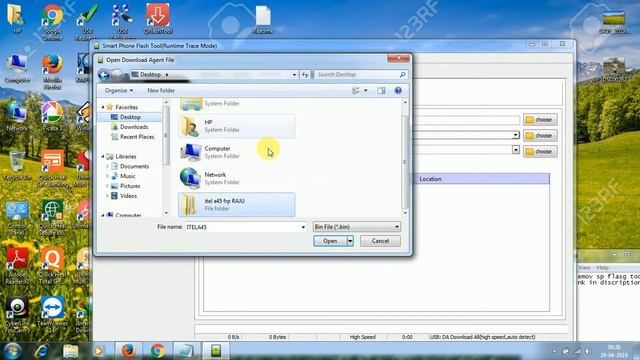Select the Videos library

click(x=128, y=196)
